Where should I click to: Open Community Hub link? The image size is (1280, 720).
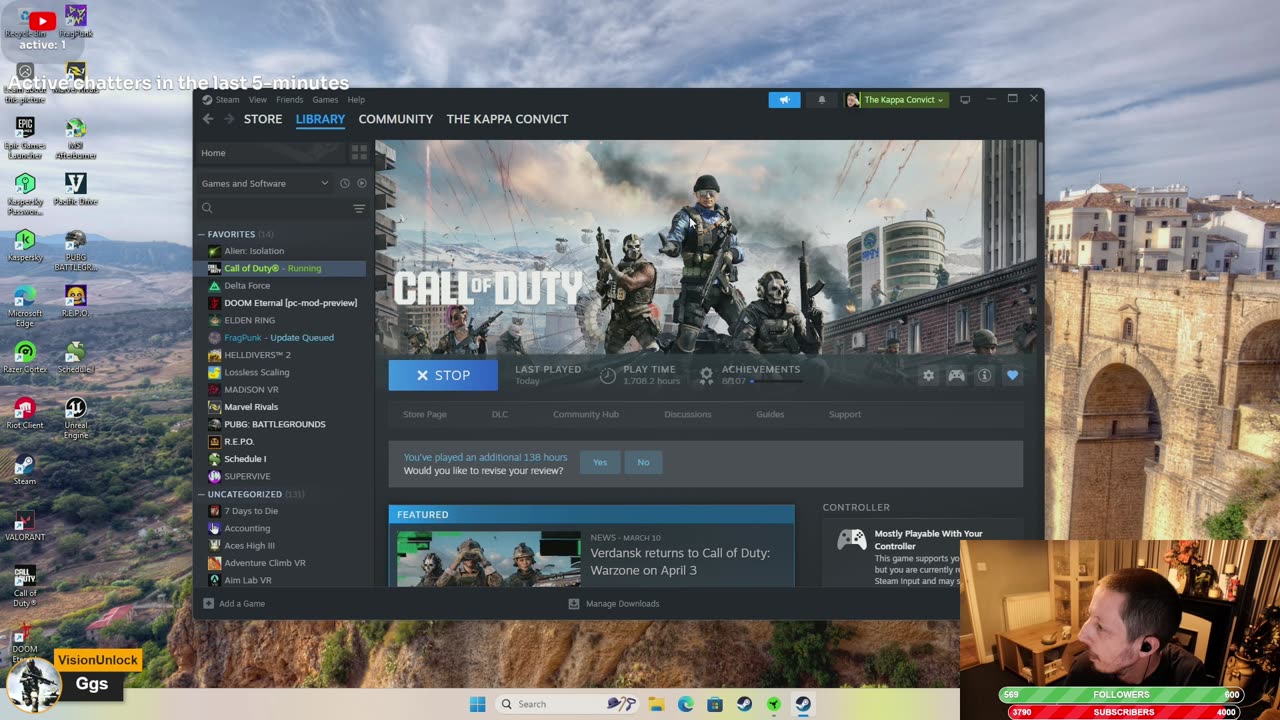click(586, 414)
